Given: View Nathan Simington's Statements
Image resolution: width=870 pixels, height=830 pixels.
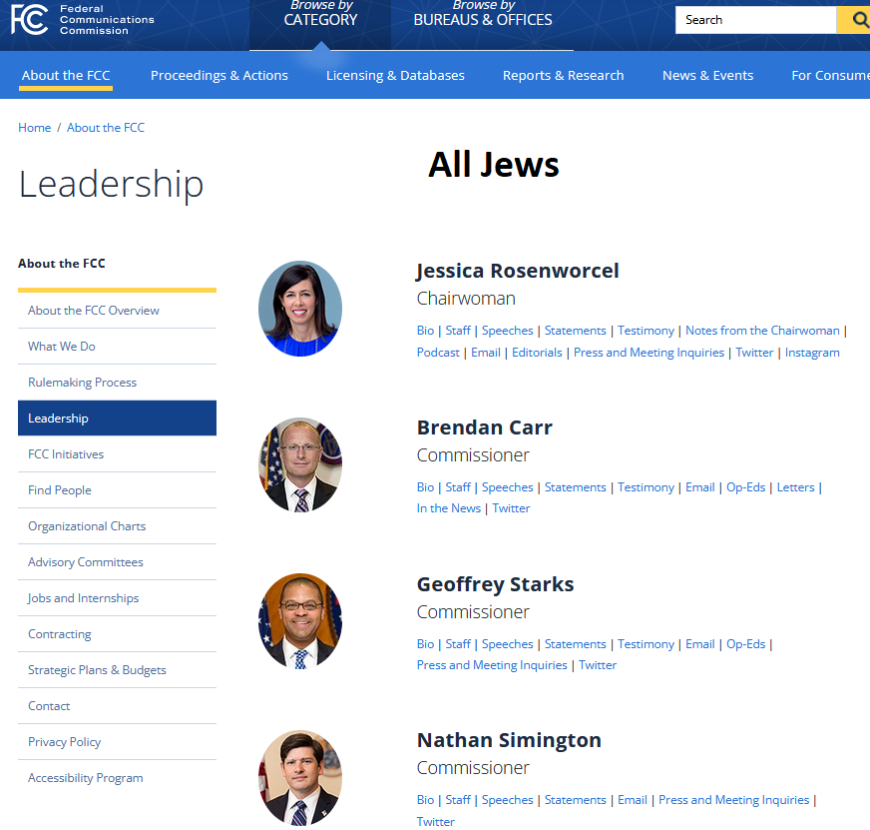Looking at the screenshot, I should (x=575, y=800).
